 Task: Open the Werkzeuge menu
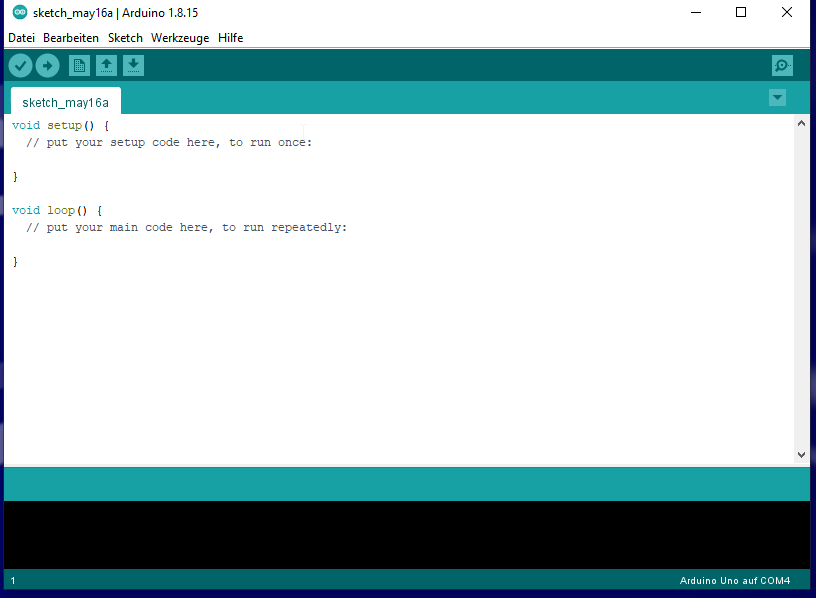[x=180, y=38]
